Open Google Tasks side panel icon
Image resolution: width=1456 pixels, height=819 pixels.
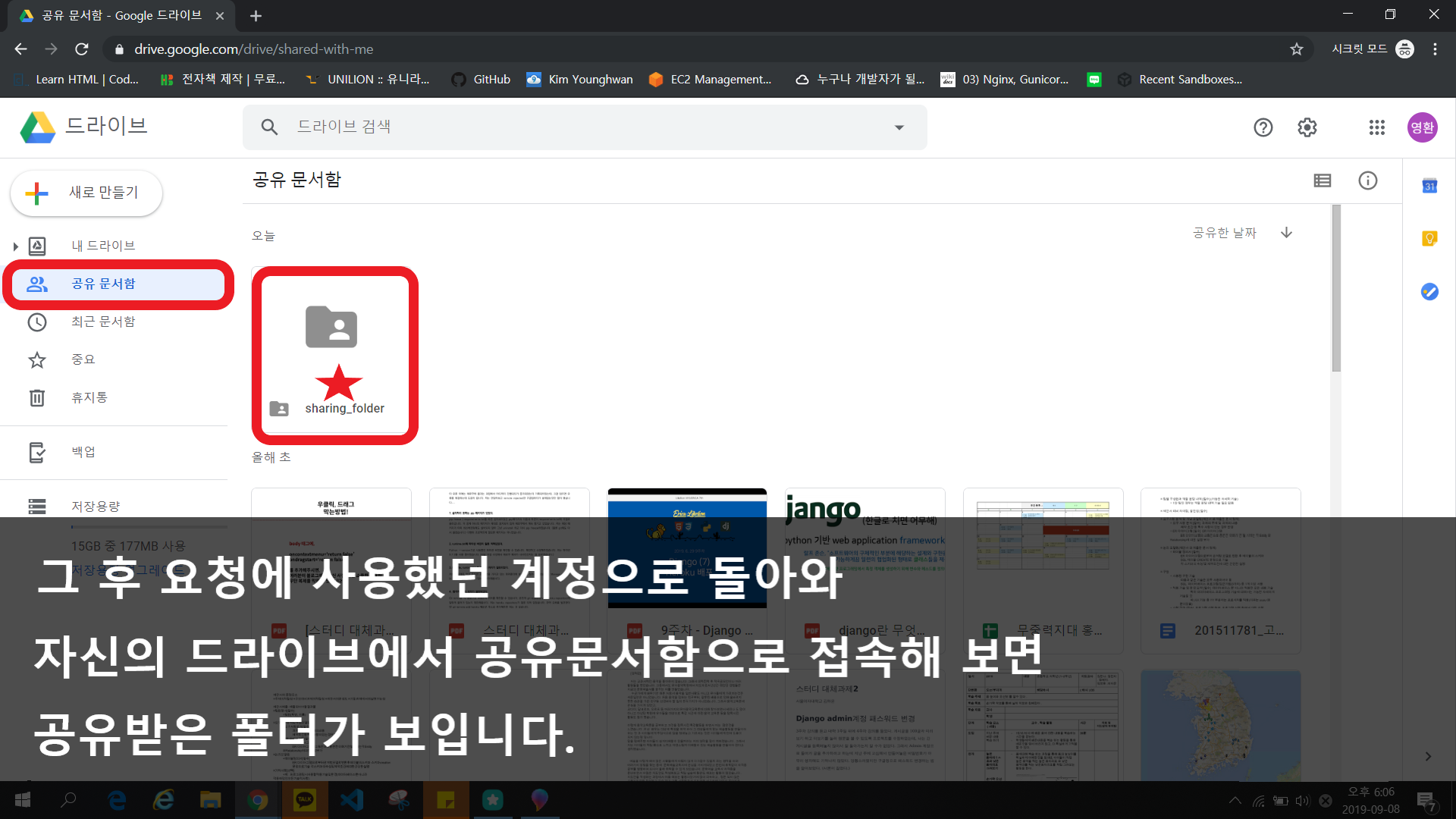point(1429,291)
